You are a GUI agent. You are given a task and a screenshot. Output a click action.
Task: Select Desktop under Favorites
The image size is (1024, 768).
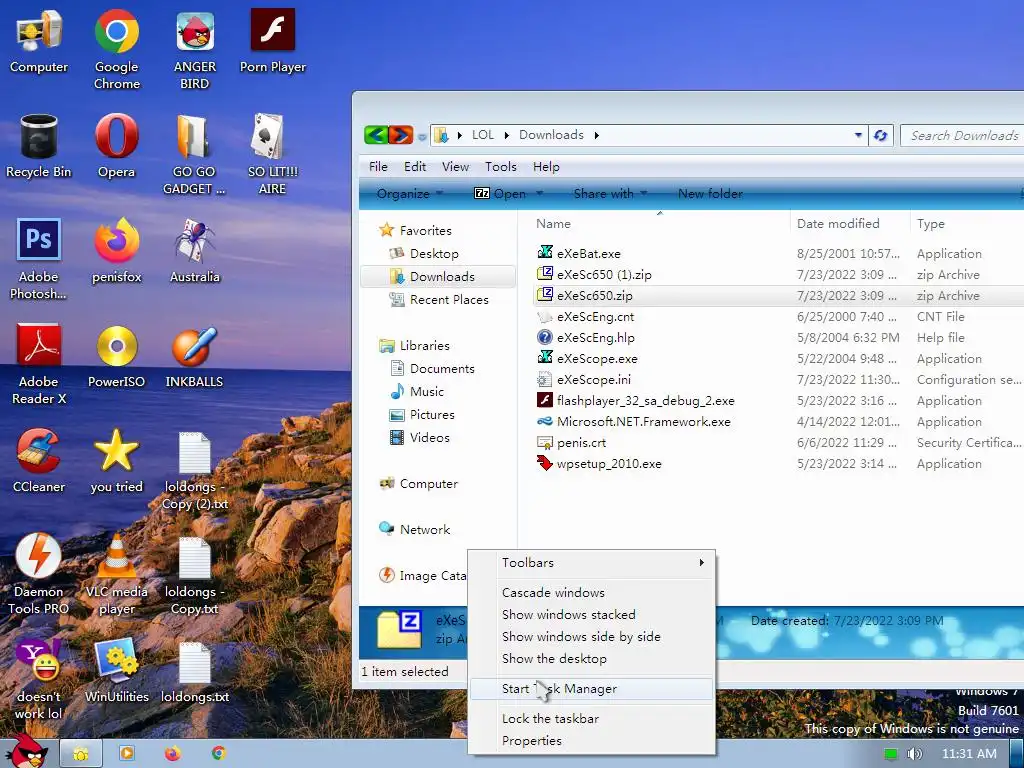click(x=434, y=253)
